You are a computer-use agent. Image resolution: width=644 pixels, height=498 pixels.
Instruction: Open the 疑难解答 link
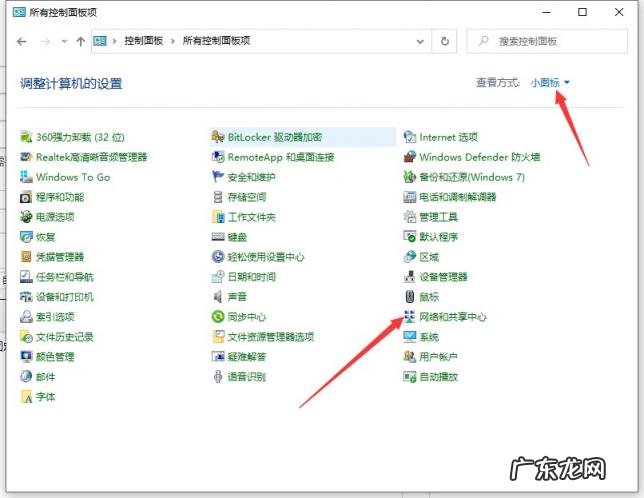pos(247,357)
